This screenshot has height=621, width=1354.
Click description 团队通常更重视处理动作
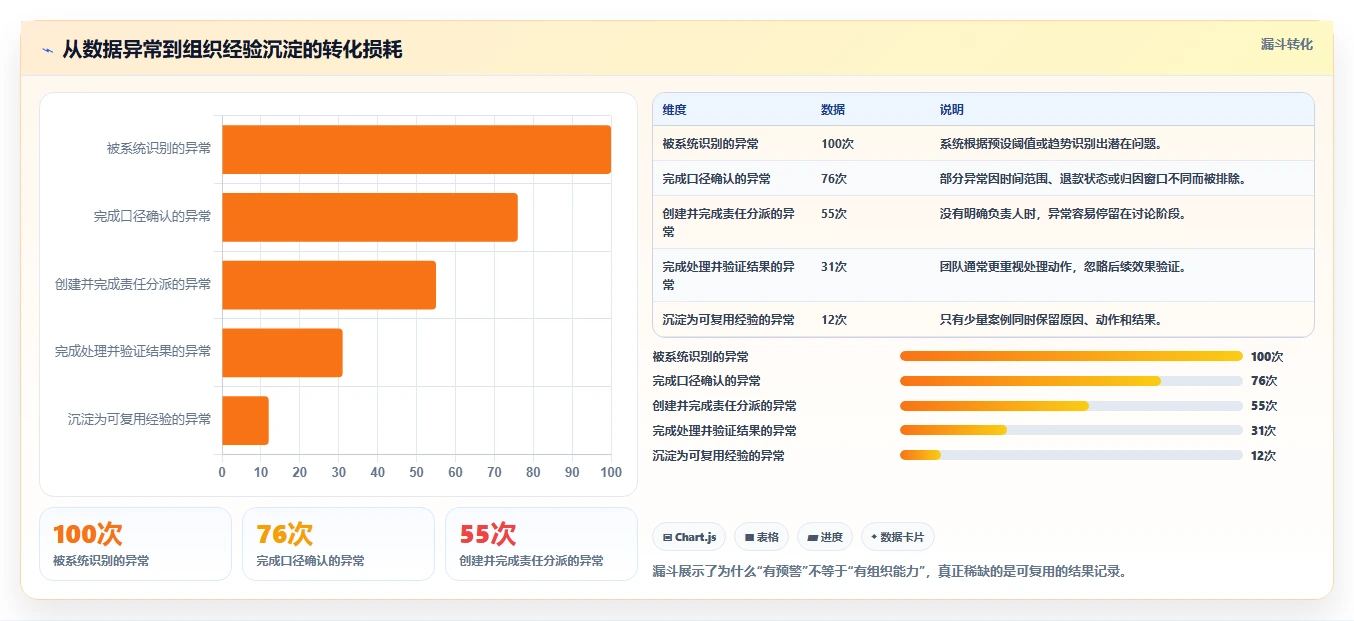1063,267
